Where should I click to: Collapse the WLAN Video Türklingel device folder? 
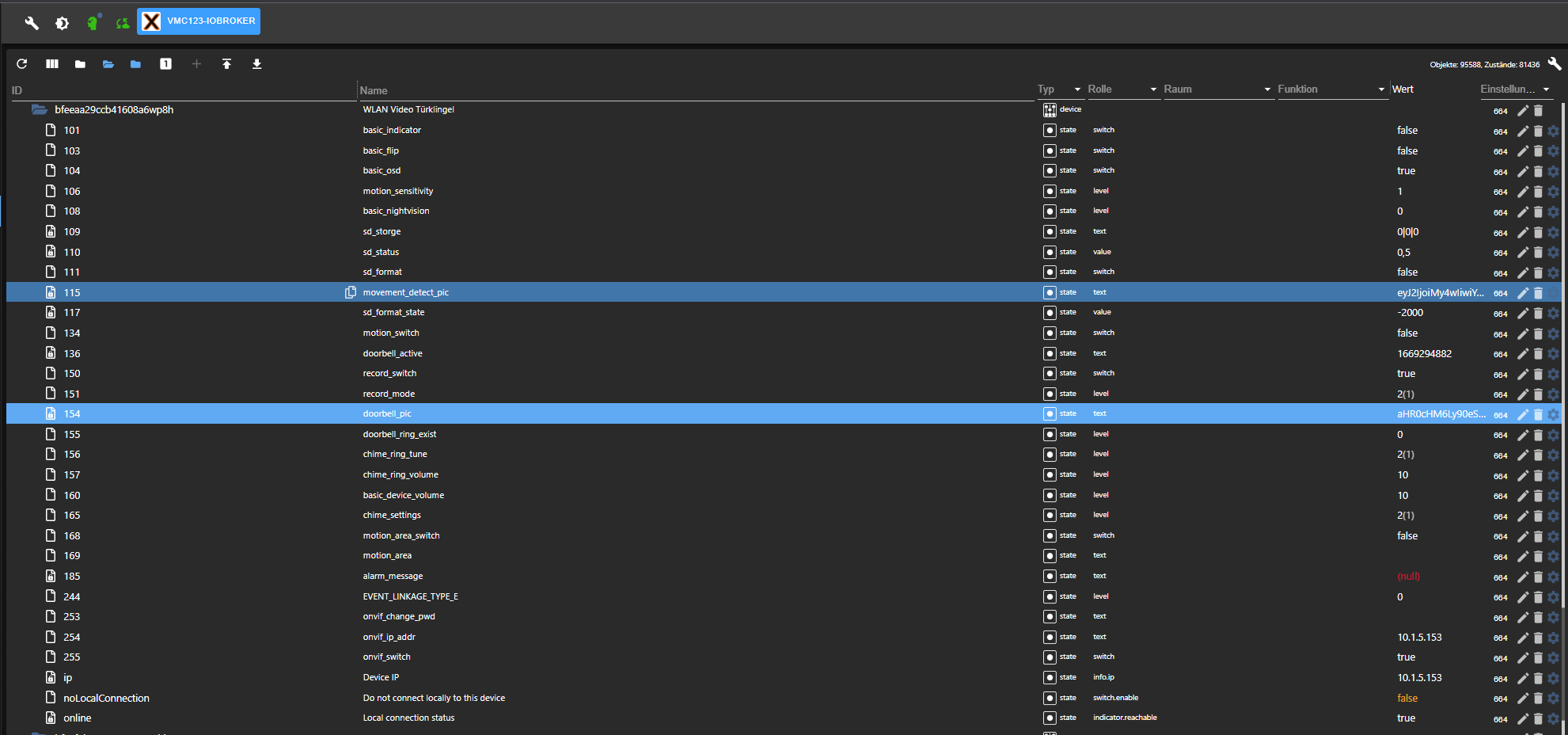pos(40,109)
